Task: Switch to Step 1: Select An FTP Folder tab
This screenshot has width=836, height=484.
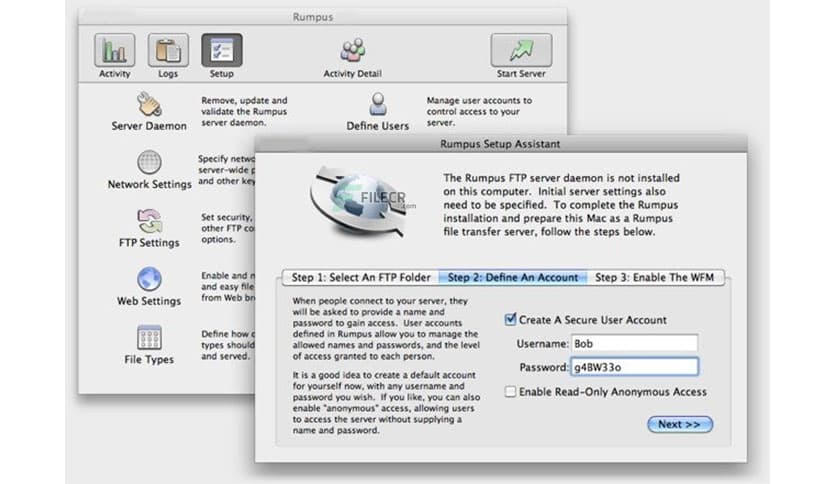Action: [361, 277]
